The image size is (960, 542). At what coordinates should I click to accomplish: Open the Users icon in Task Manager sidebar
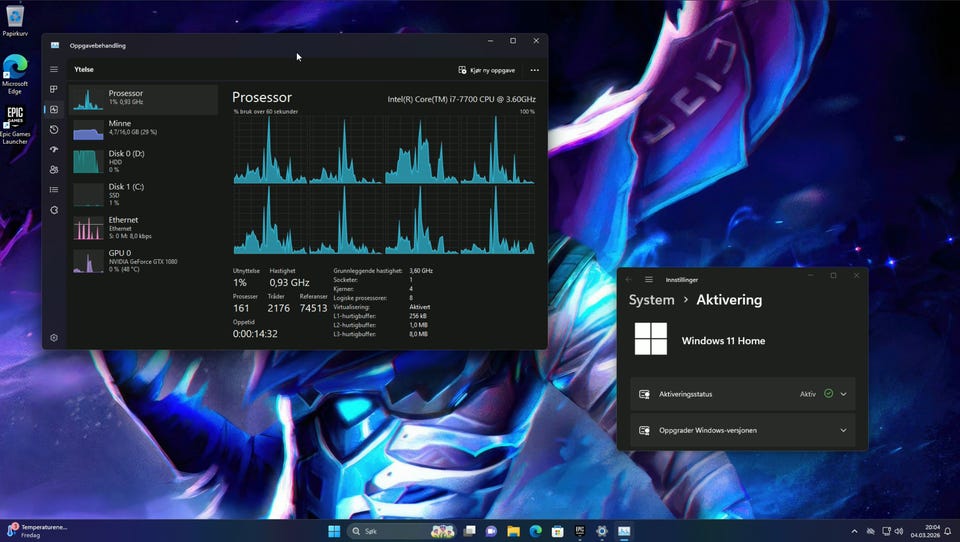(54, 170)
